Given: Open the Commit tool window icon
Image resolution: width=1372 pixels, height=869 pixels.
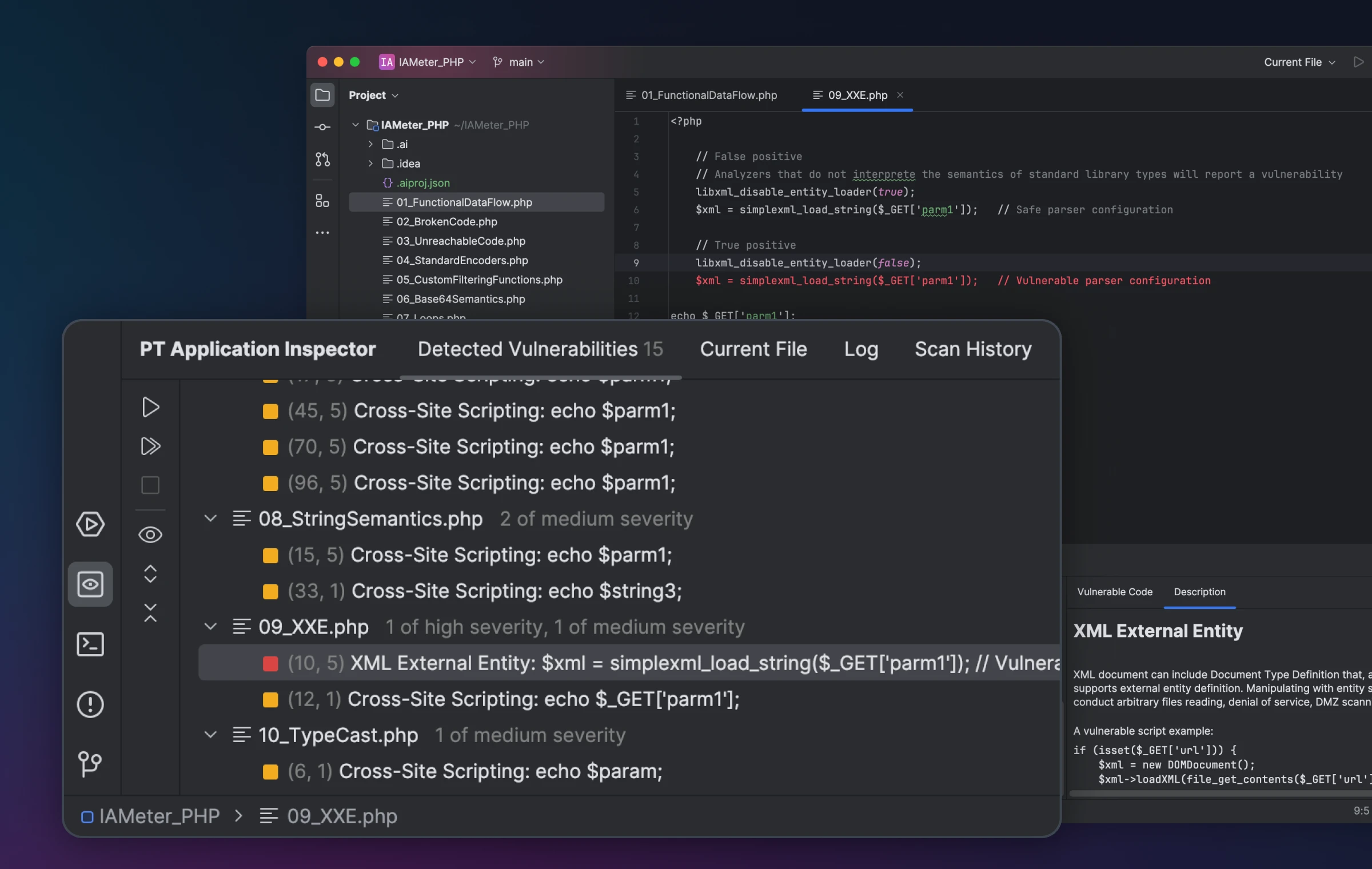Looking at the screenshot, I should point(323,126).
